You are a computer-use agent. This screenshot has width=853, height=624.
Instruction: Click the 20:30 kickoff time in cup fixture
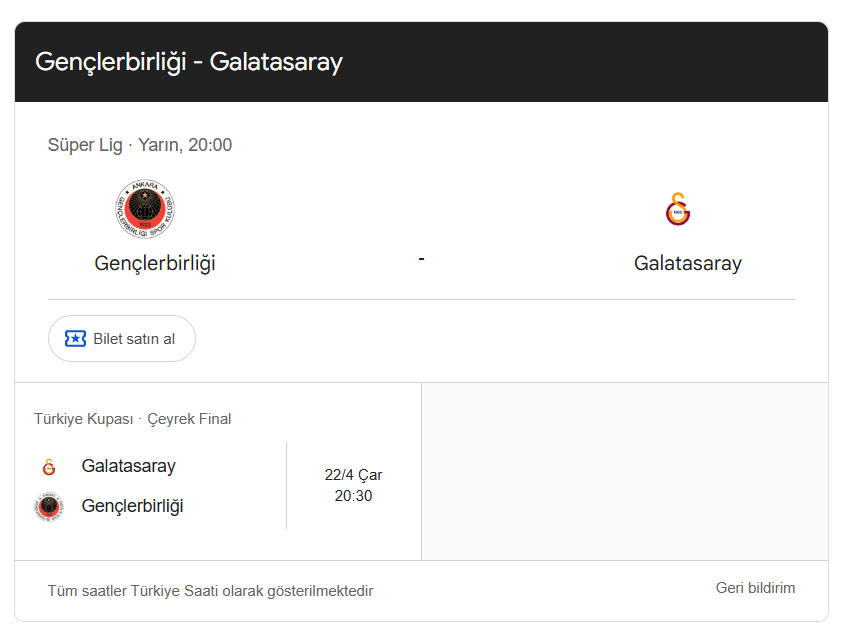[x=353, y=496]
